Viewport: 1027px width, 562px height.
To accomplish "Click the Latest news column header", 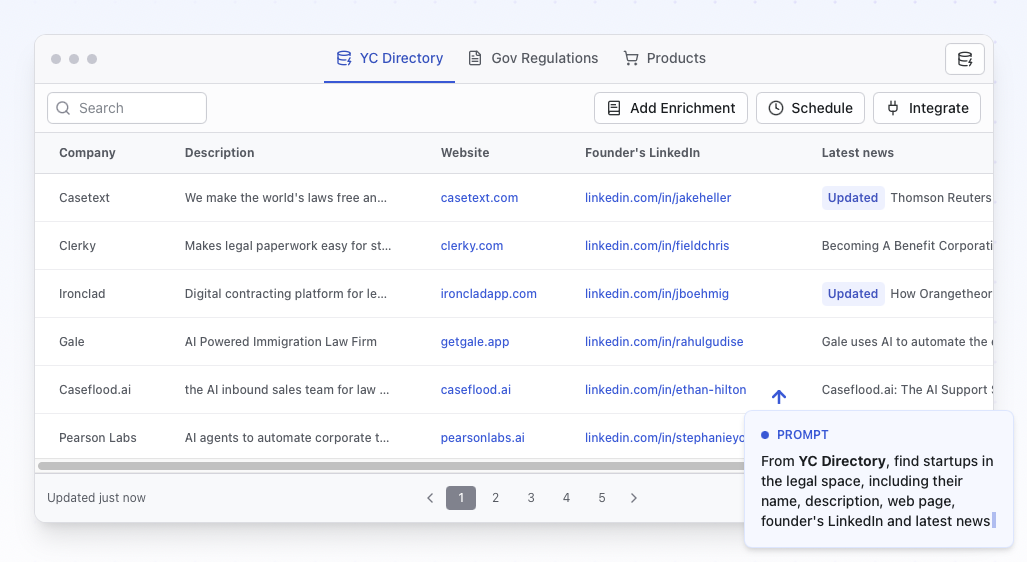I will click(858, 153).
